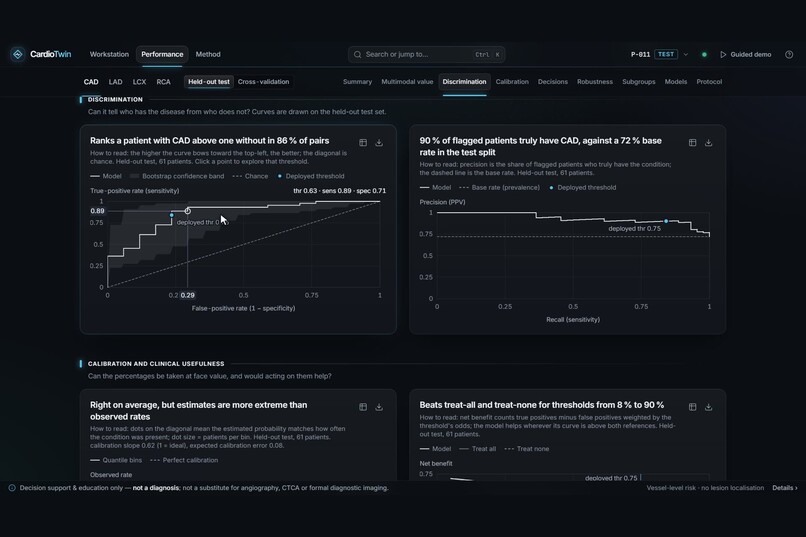Select the LCX vessel
806x537 pixels.
pos(139,82)
